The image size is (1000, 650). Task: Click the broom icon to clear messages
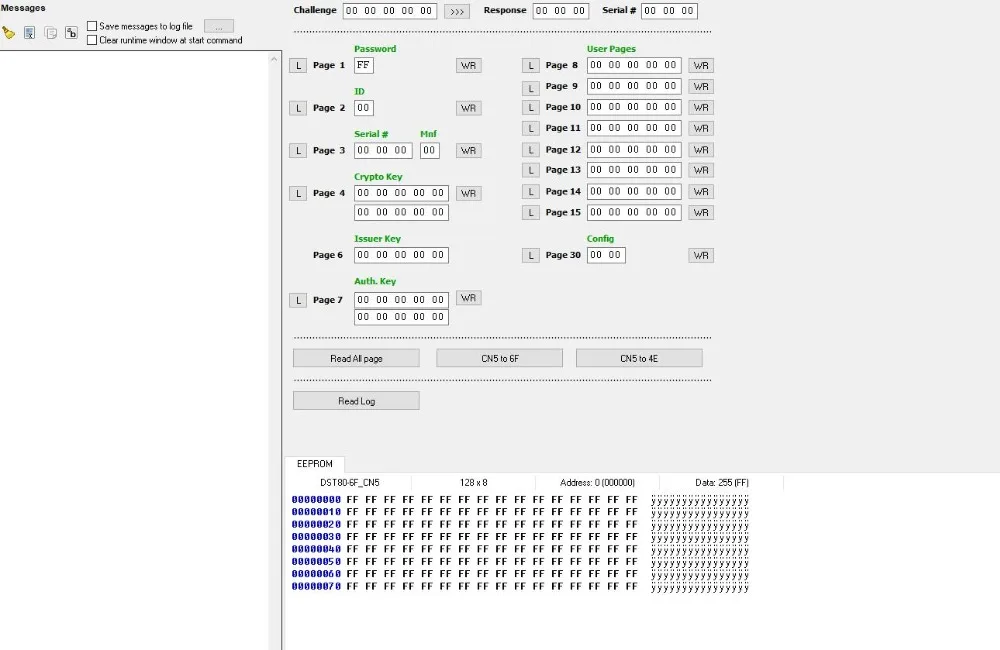click(8, 32)
